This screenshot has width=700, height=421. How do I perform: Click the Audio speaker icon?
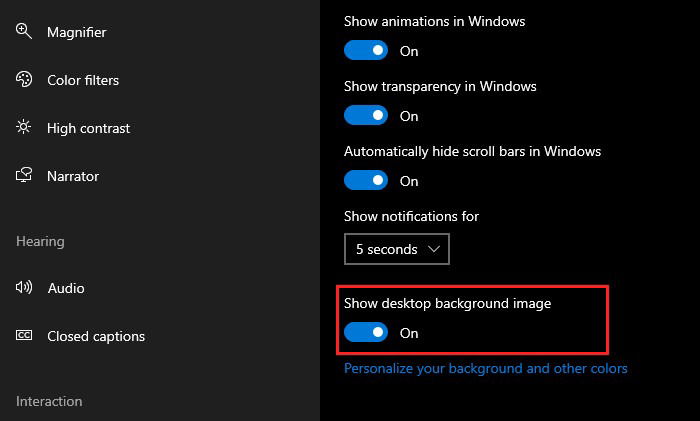24,287
